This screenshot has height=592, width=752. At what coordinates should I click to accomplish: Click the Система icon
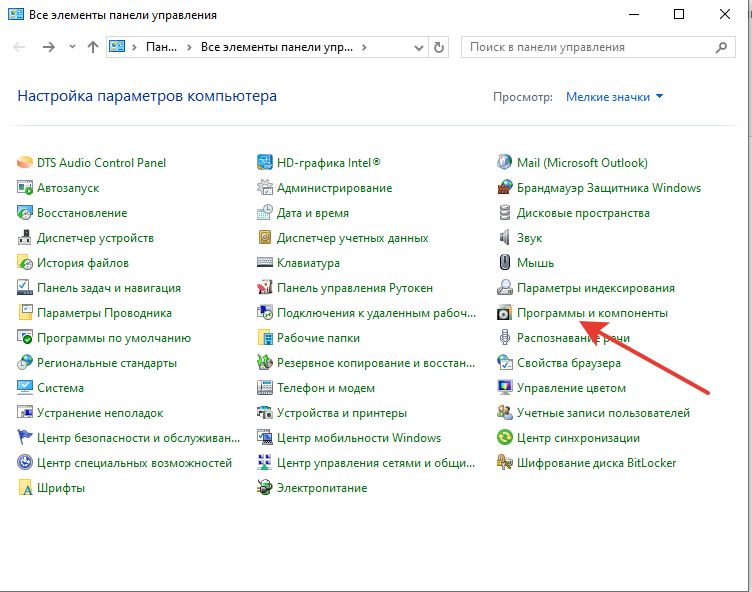pyautogui.click(x=24, y=387)
